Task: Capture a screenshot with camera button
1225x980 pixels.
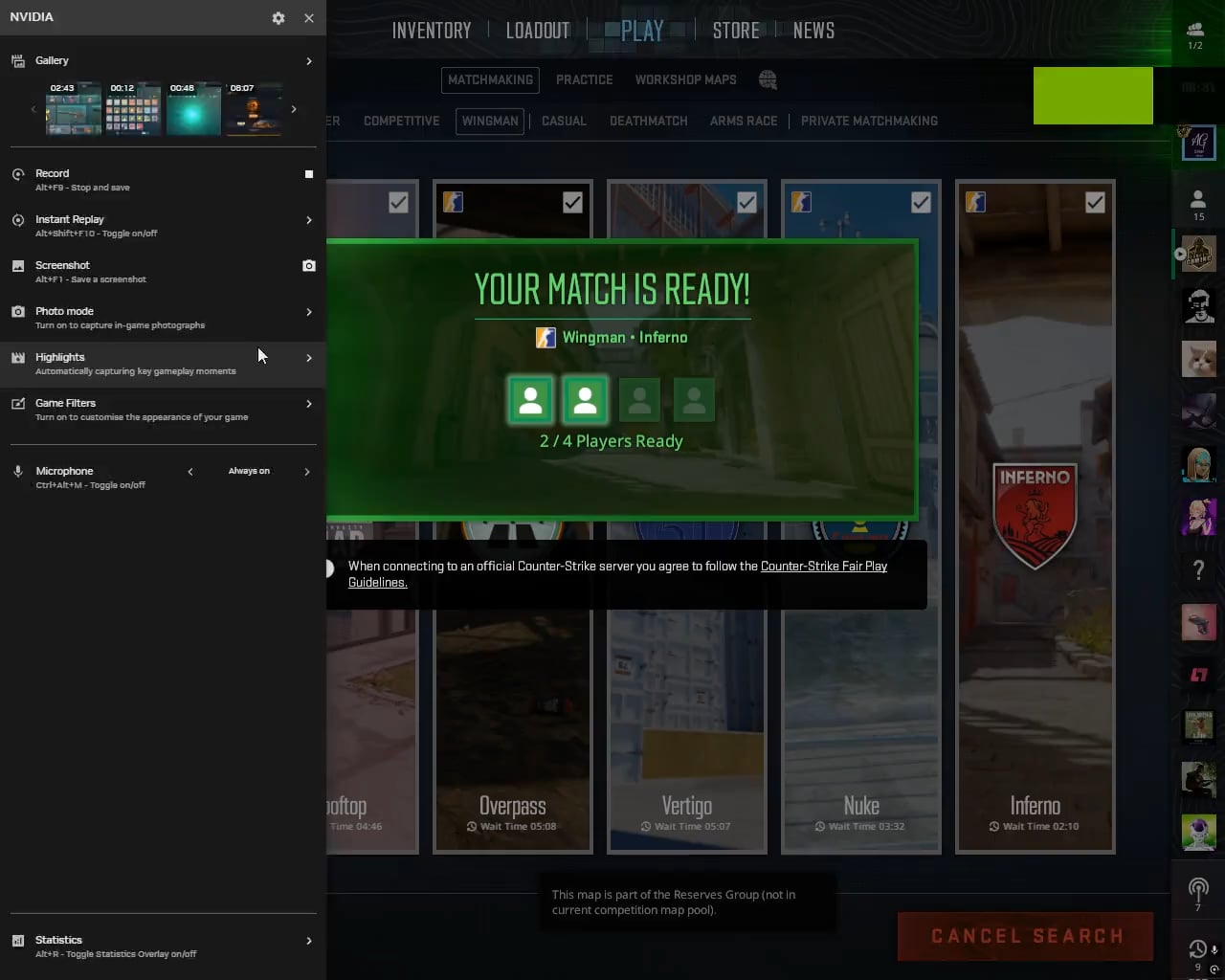Action: (x=309, y=266)
